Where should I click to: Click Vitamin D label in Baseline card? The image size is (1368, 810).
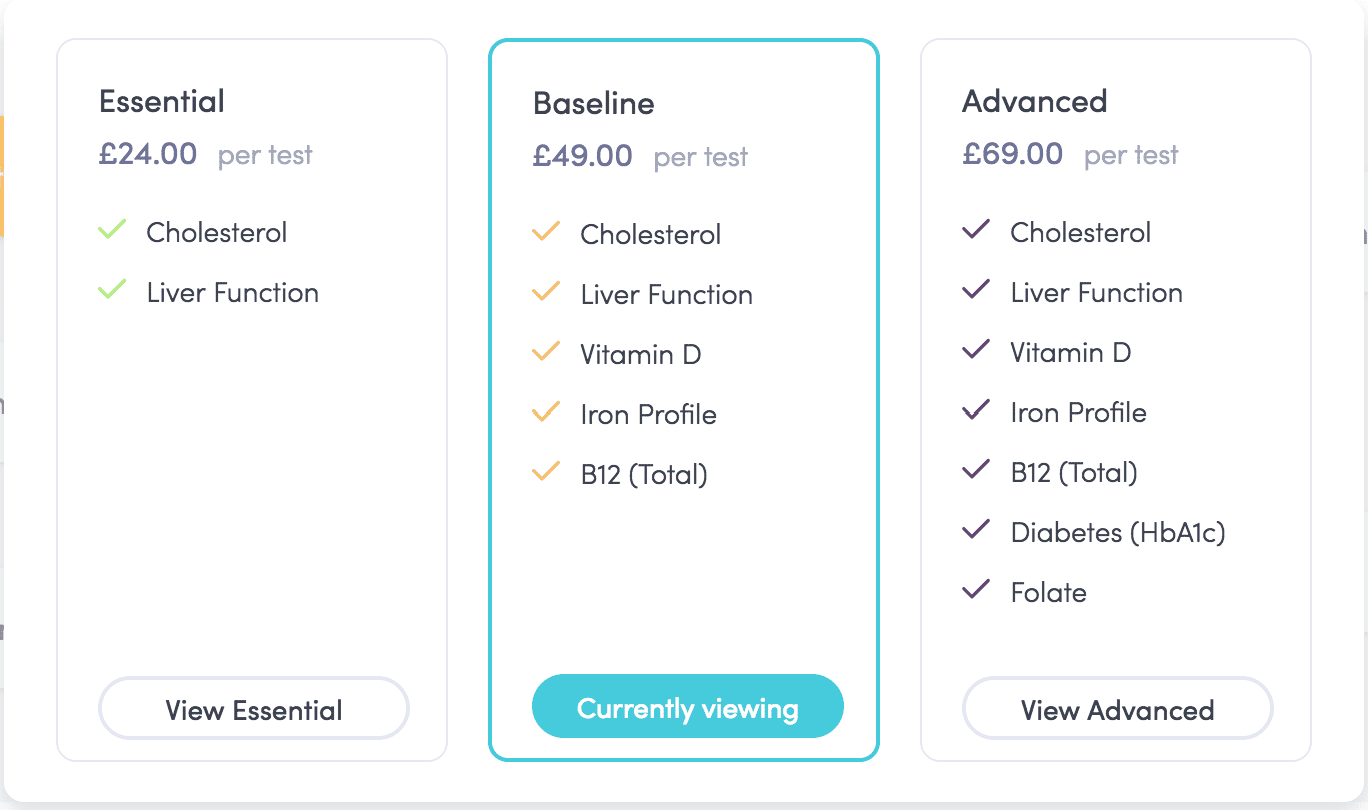tap(641, 354)
